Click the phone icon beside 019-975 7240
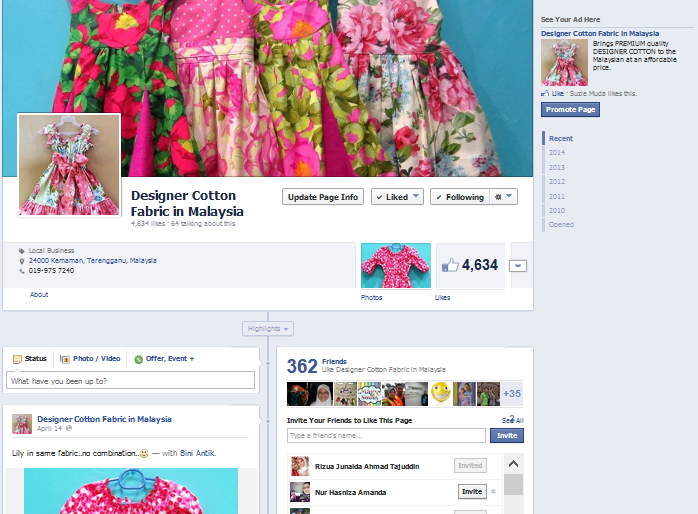 pyautogui.click(x=22, y=271)
